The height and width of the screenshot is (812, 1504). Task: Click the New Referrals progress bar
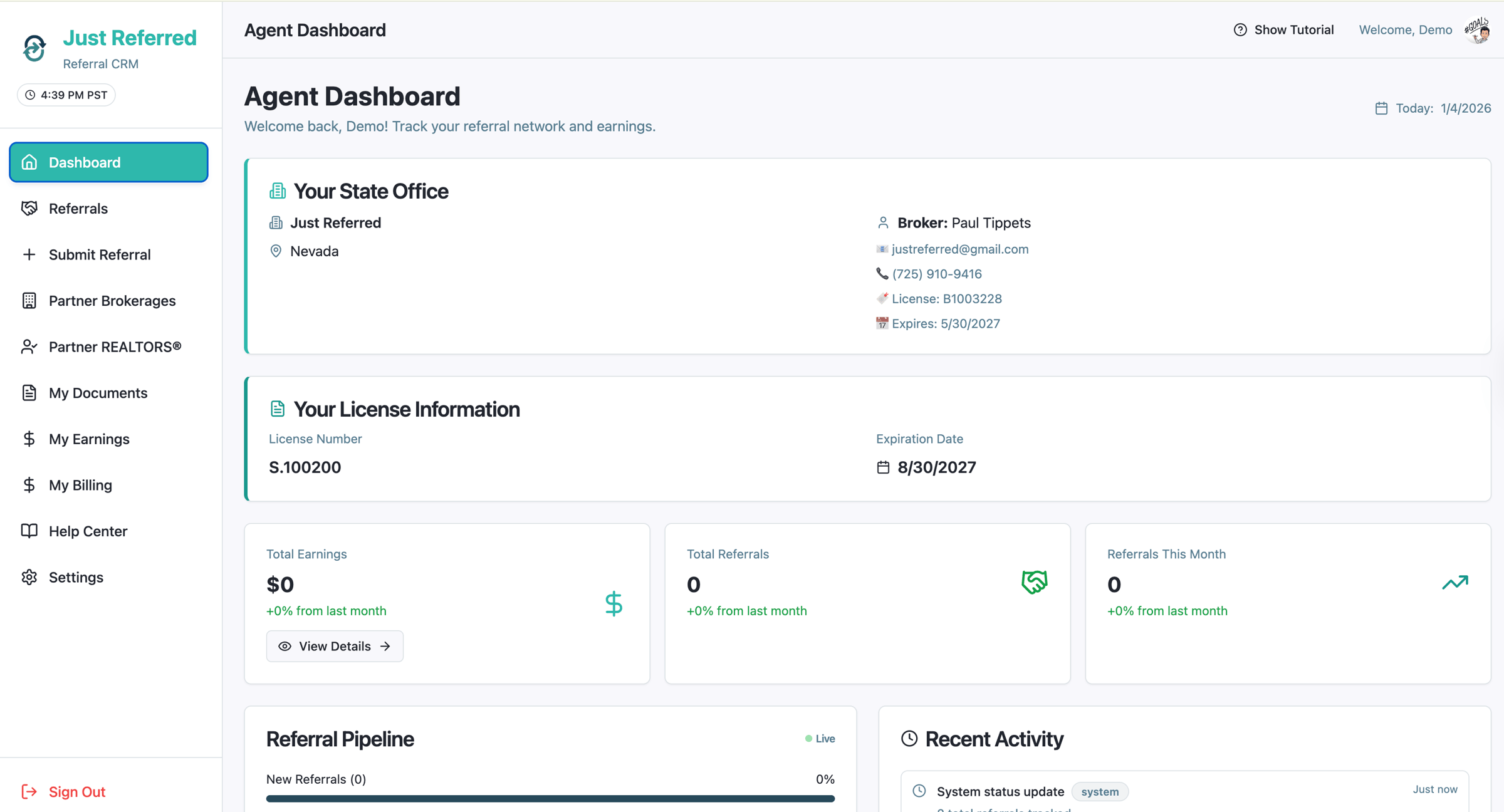(550, 798)
